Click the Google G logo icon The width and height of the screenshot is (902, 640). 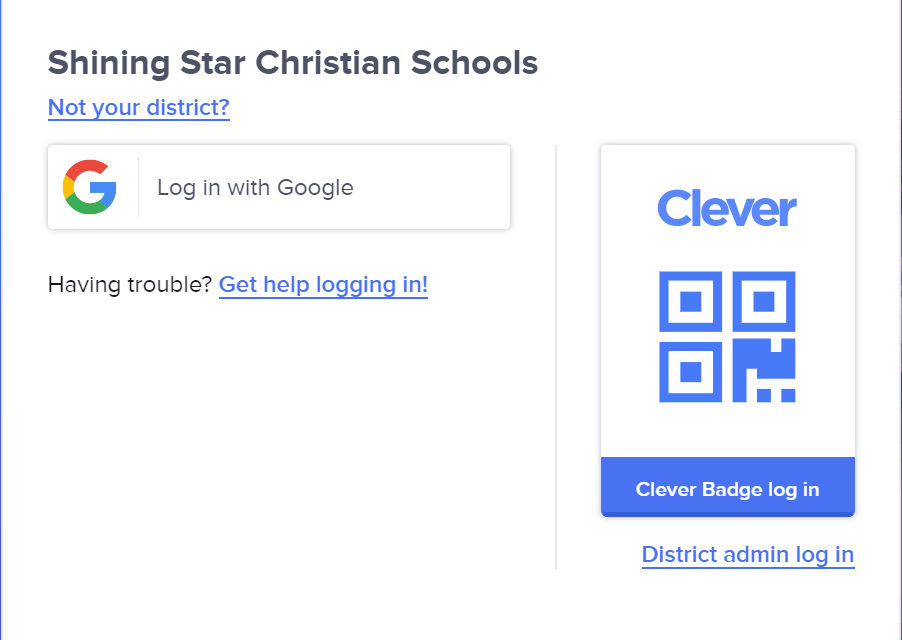(90, 187)
